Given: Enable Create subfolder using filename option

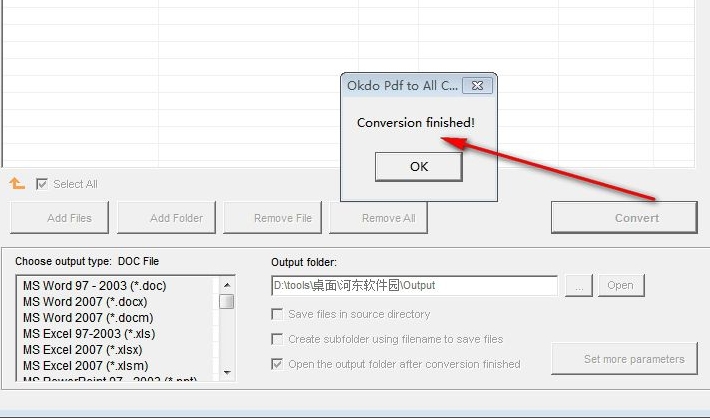Looking at the screenshot, I should tap(277, 339).
